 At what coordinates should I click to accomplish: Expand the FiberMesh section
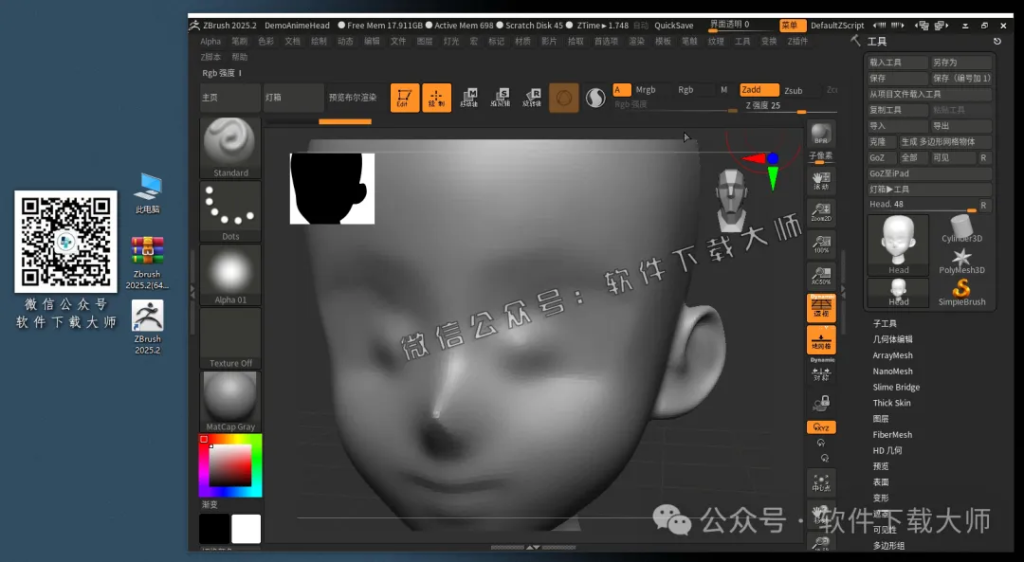[x=892, y=435]
